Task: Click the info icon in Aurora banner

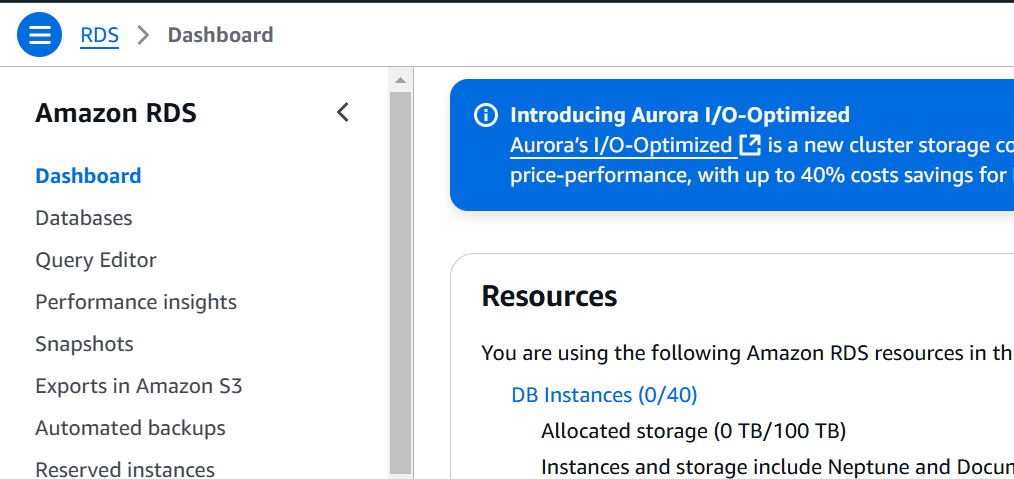Action: click(486, 115)
